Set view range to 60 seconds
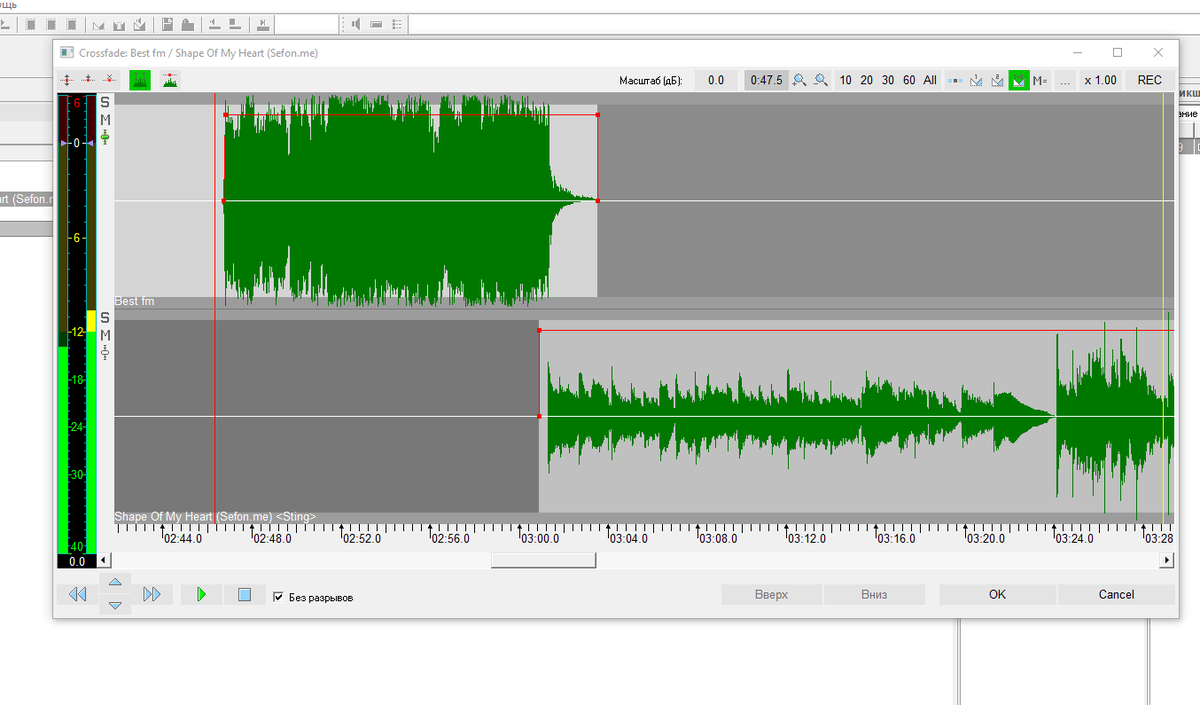 (909, 80)
